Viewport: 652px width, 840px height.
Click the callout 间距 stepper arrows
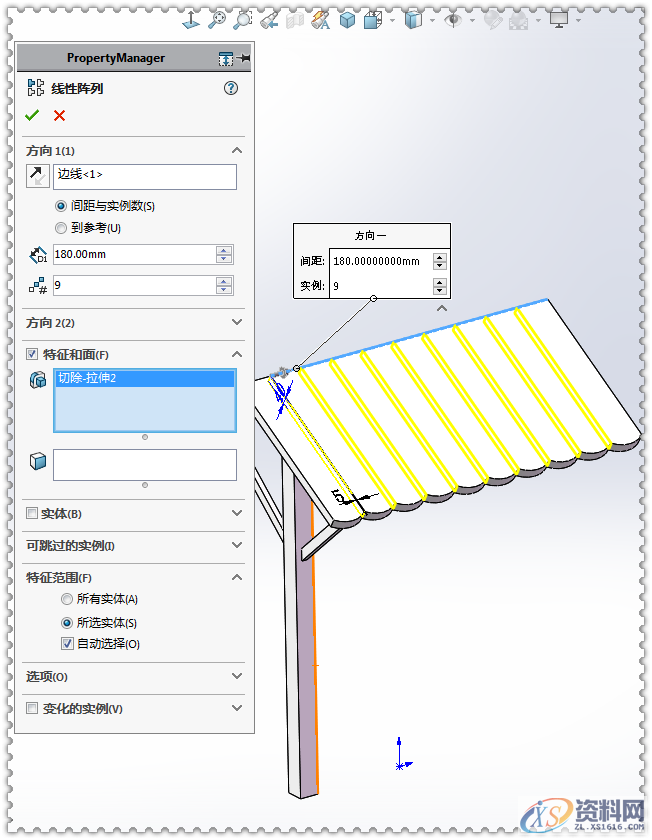(440, 261)
